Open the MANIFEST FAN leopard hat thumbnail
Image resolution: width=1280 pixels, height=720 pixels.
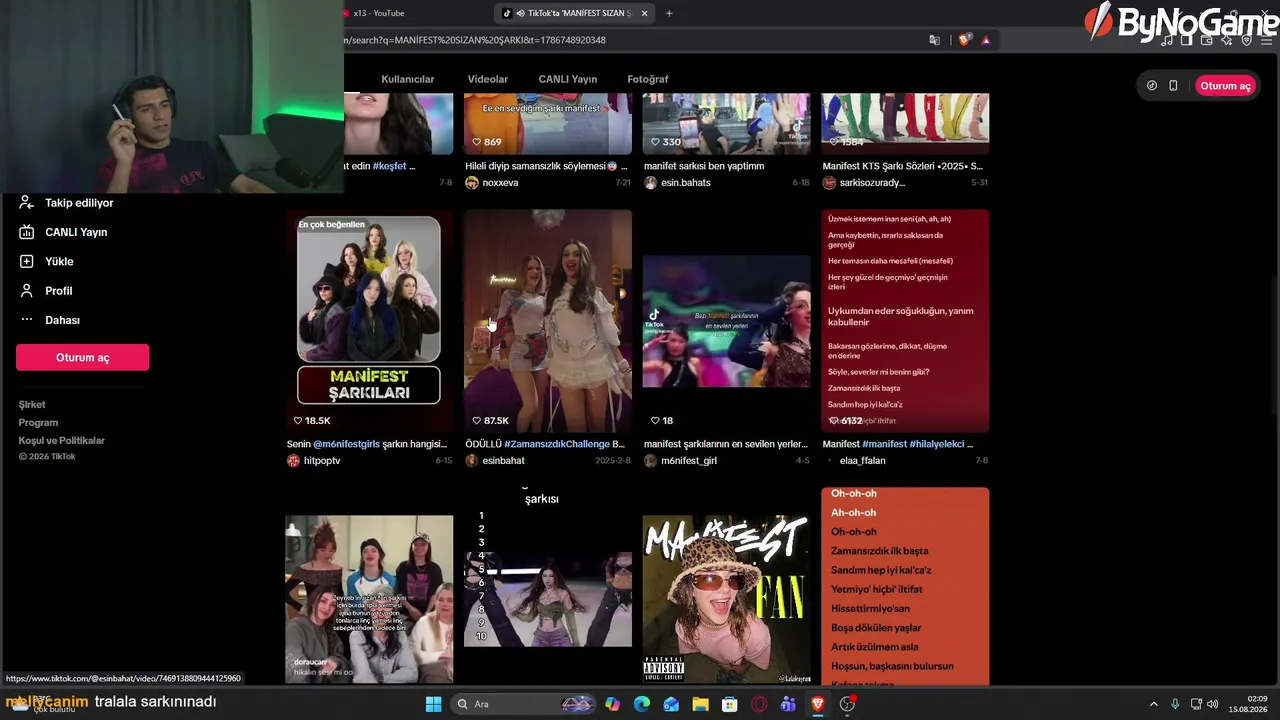tap(727, 599)
